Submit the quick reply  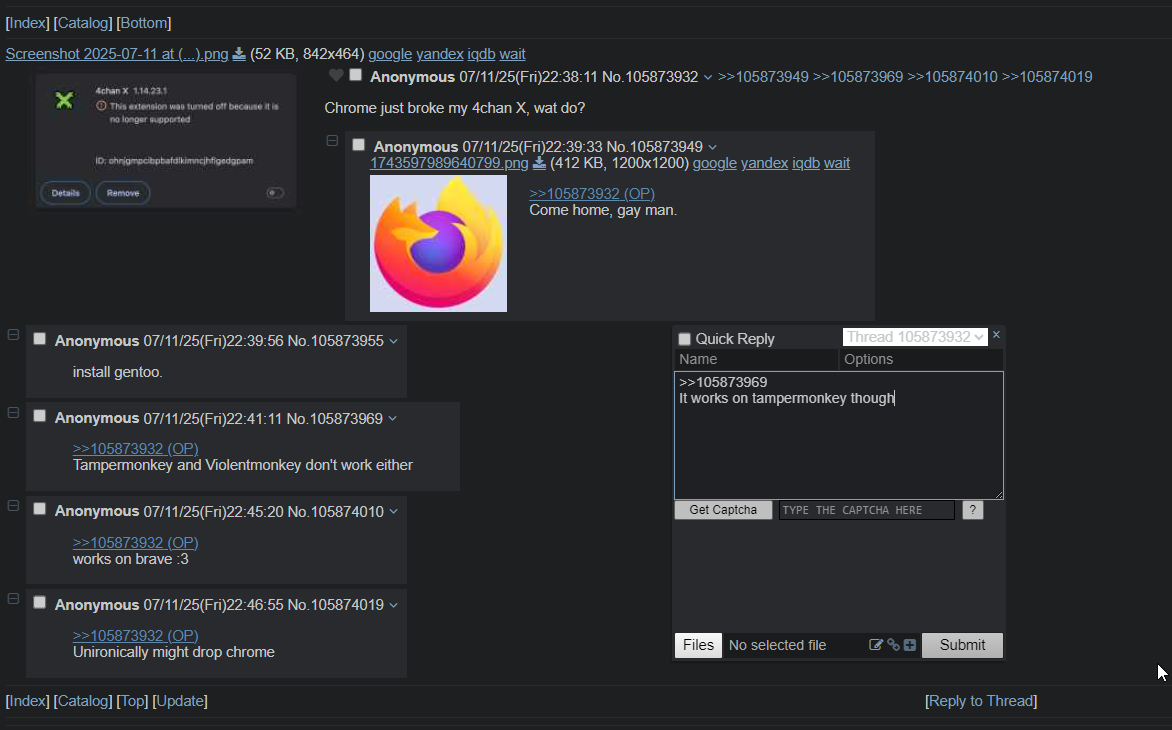click(962, 645)
